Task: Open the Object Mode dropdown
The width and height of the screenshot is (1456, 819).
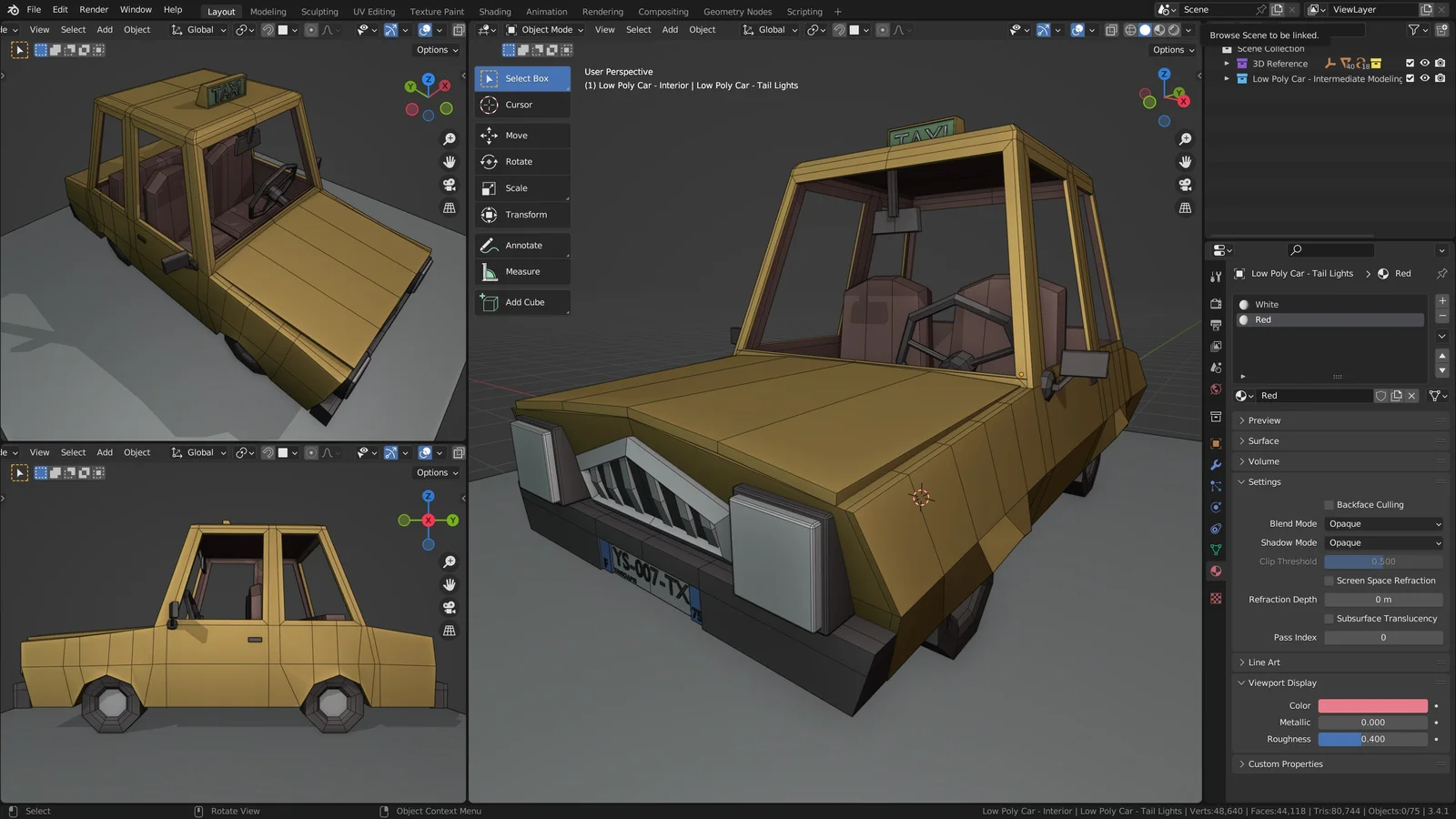Action: click(x=546, y=30)
